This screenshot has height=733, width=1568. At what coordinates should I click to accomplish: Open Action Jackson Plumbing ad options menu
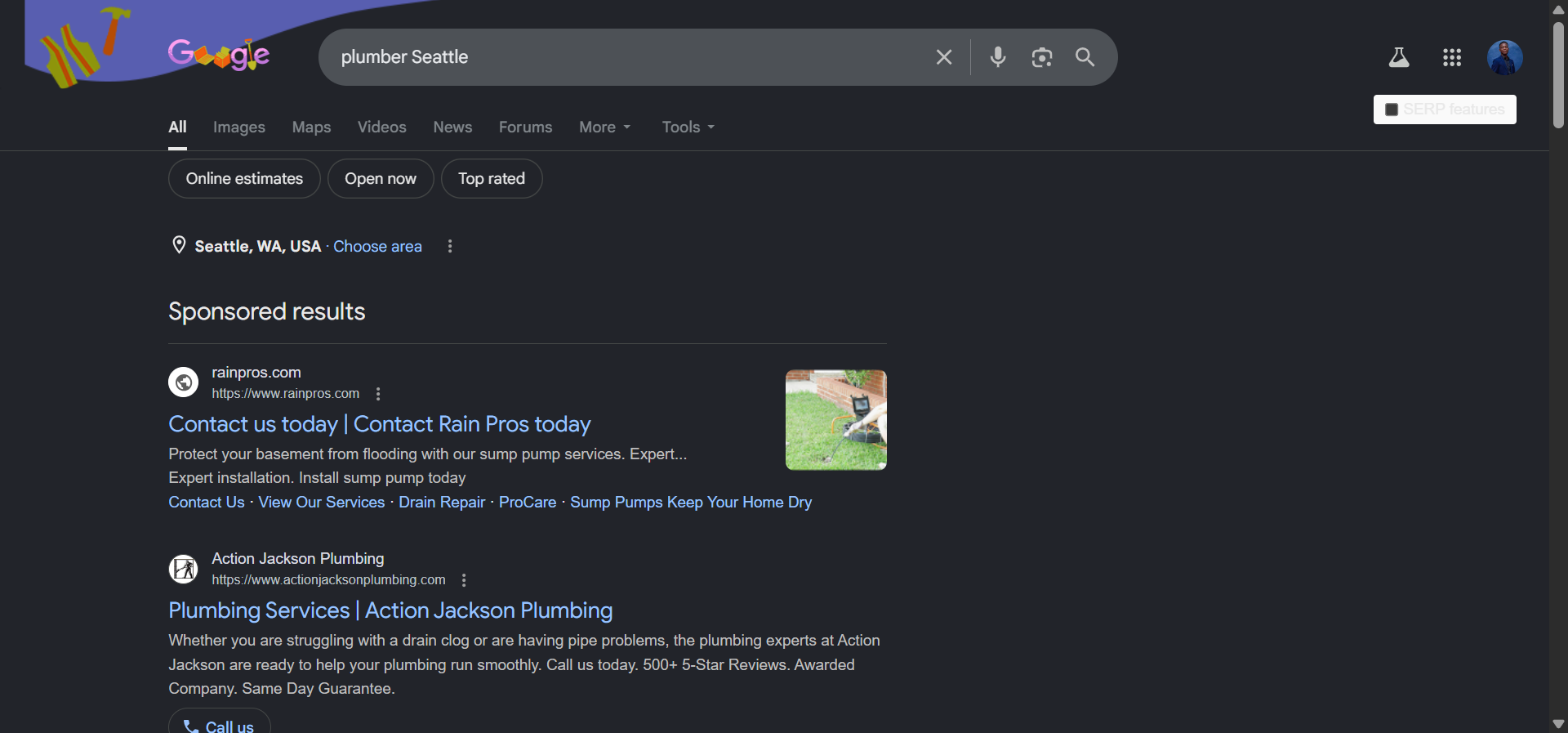[464, 580]
